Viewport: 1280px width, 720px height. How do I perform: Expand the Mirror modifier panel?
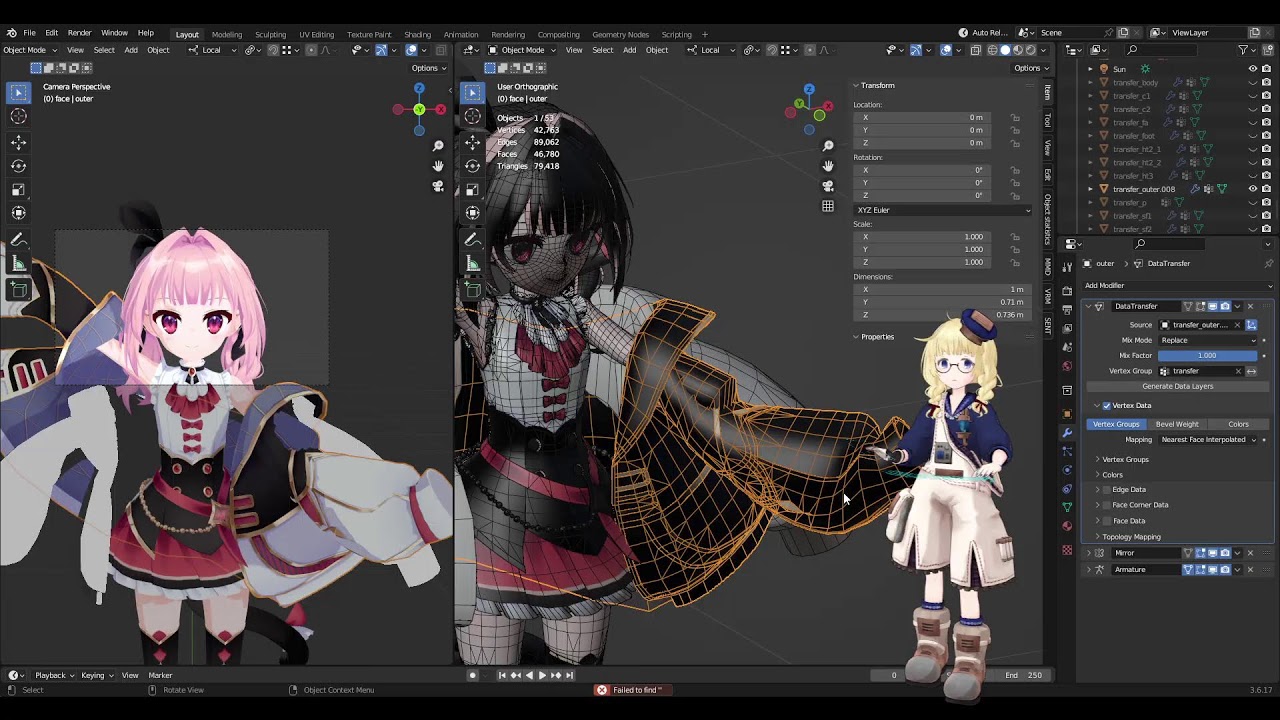[1089, 553]
